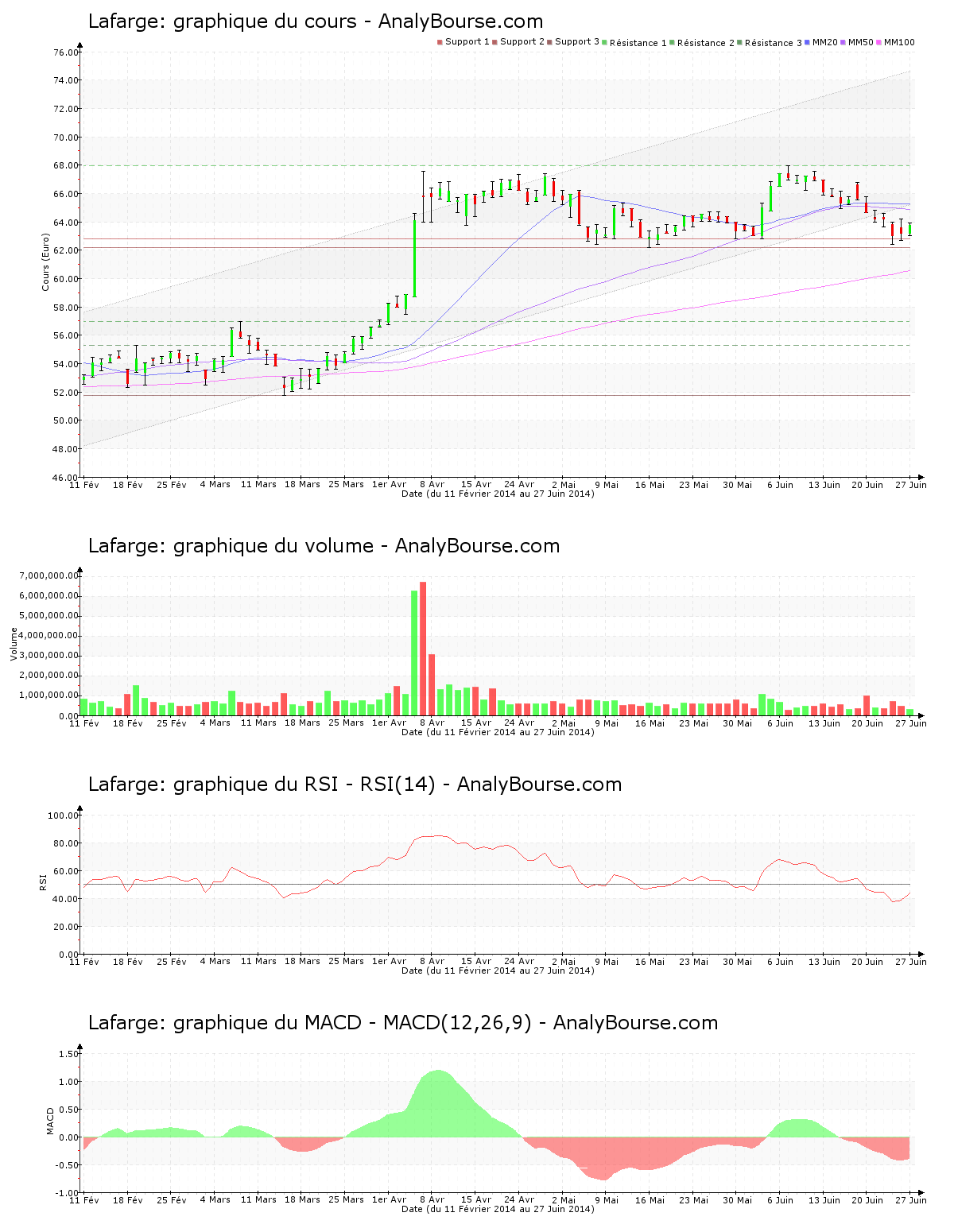Click '8 Avr' date label on price chart

[x=432, y=484]
